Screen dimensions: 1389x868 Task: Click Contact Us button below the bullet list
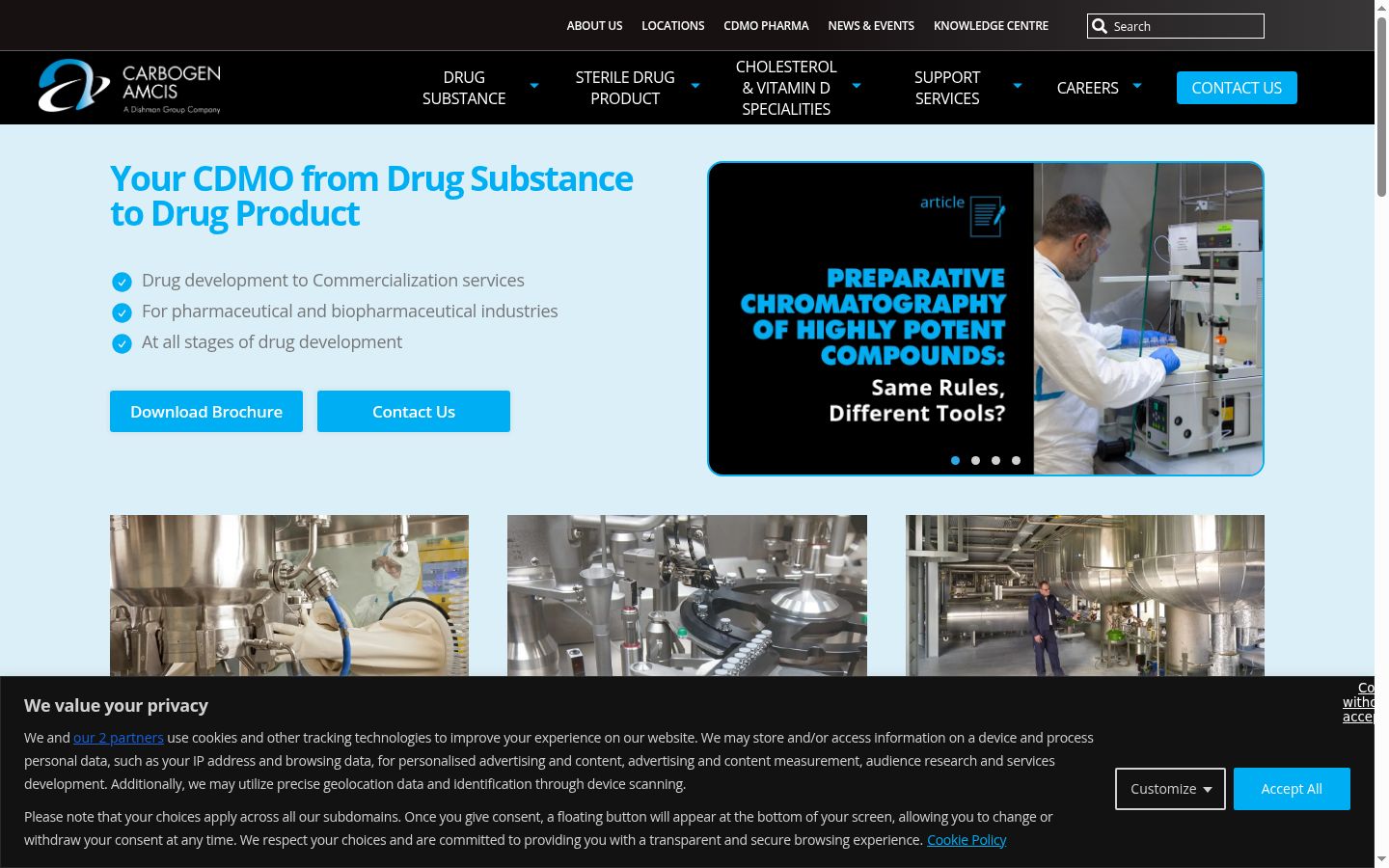[414, 412]
